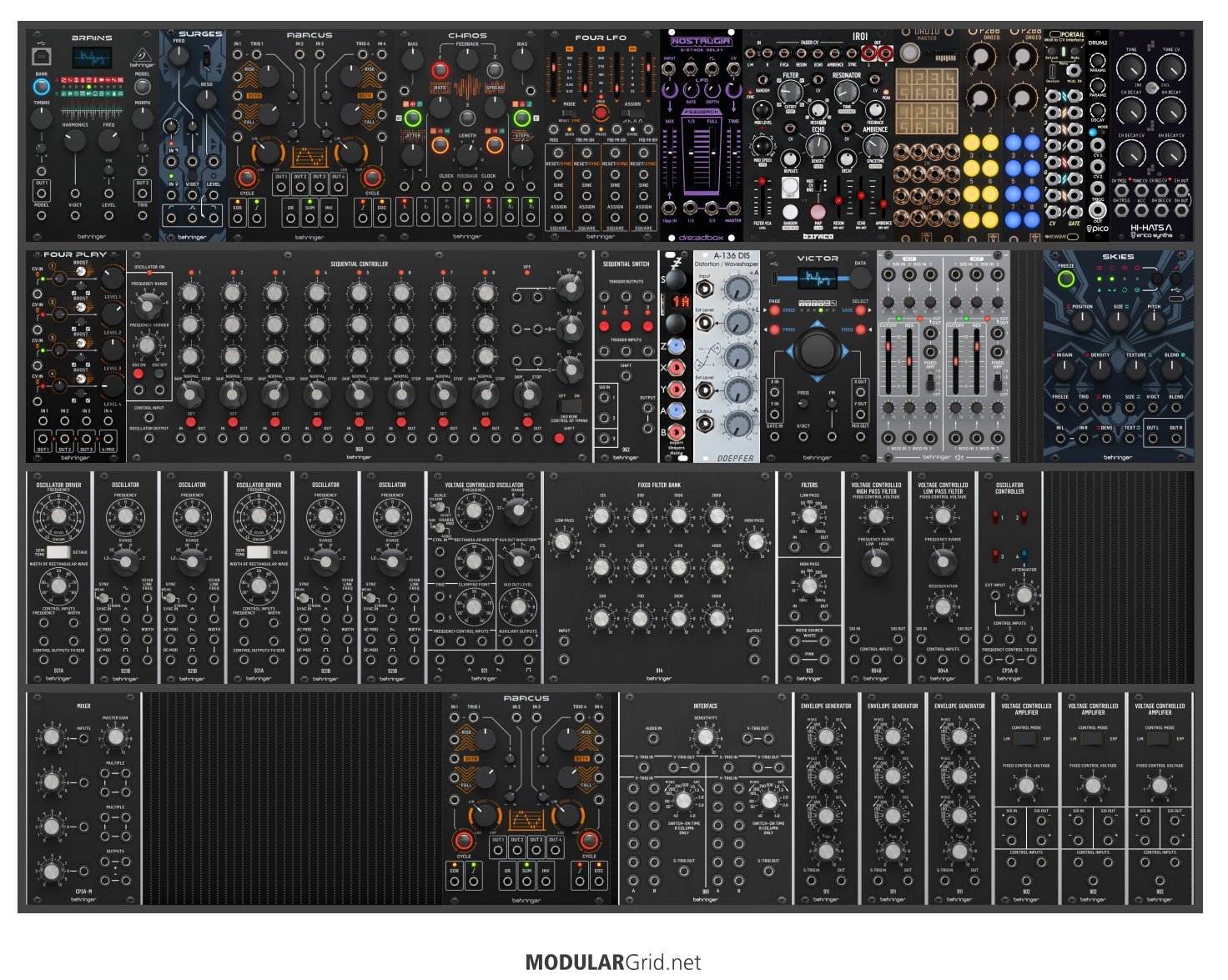
Task: Click the FILTER VCA fader on IROI
Action: pyautogui.click(x=761, y=198)
